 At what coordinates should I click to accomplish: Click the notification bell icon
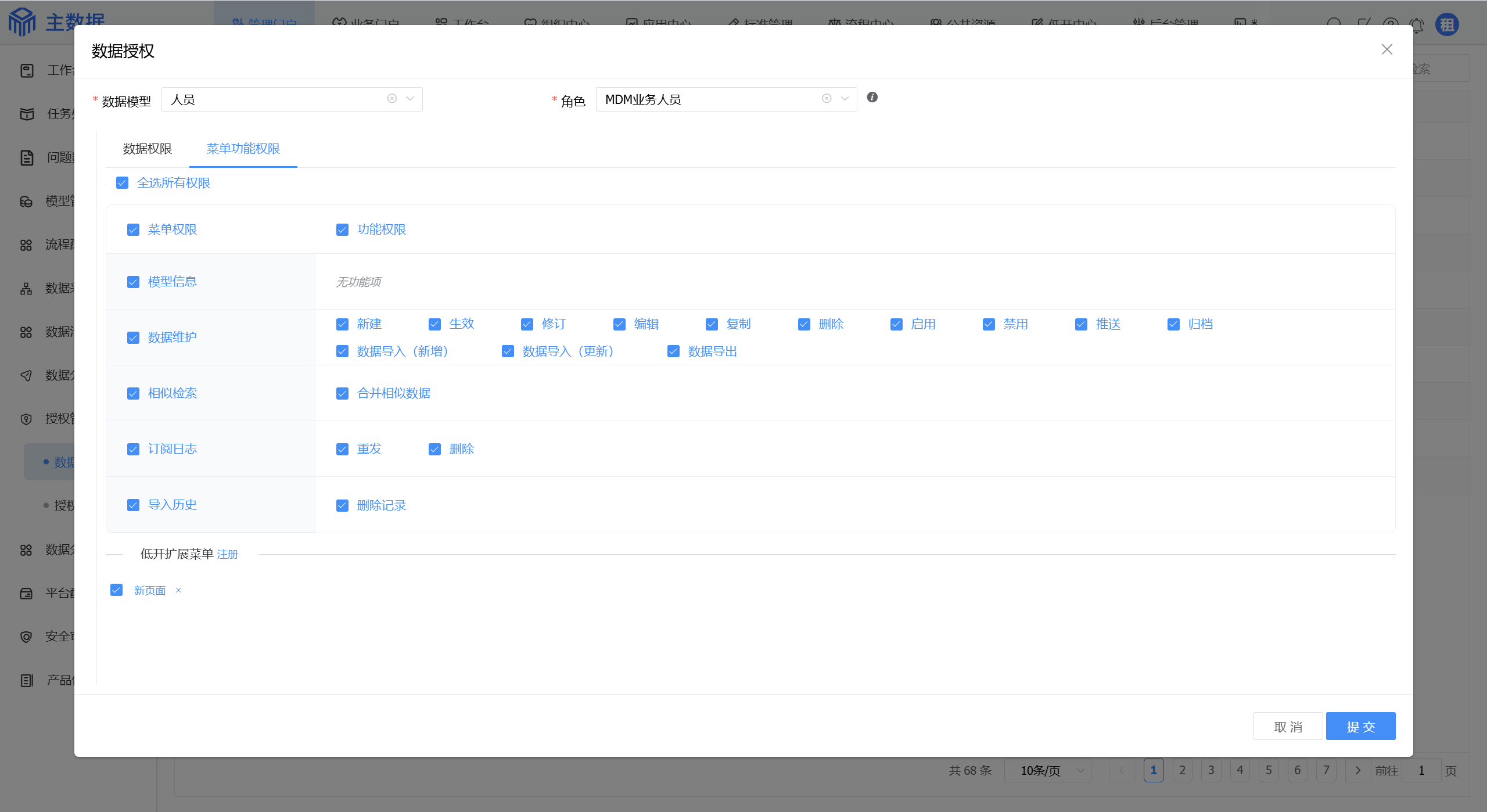point(1417,25)
